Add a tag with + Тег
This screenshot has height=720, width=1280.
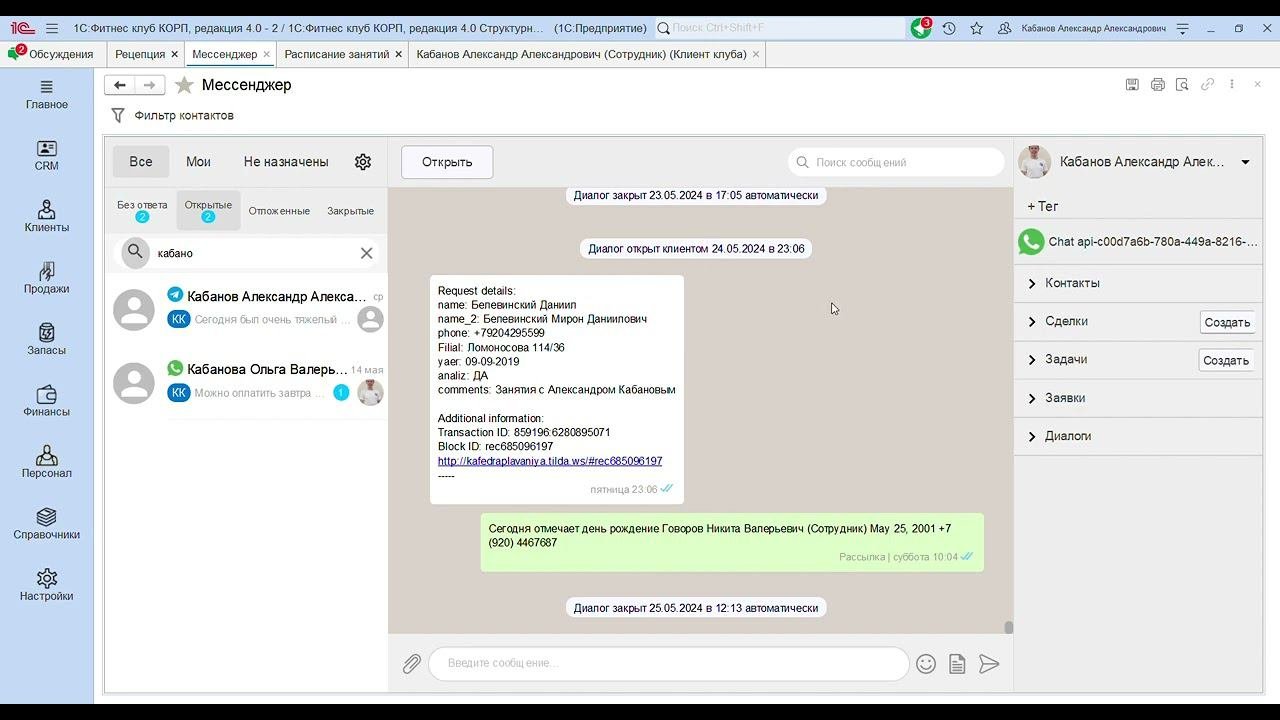[x=1043, y=206]
